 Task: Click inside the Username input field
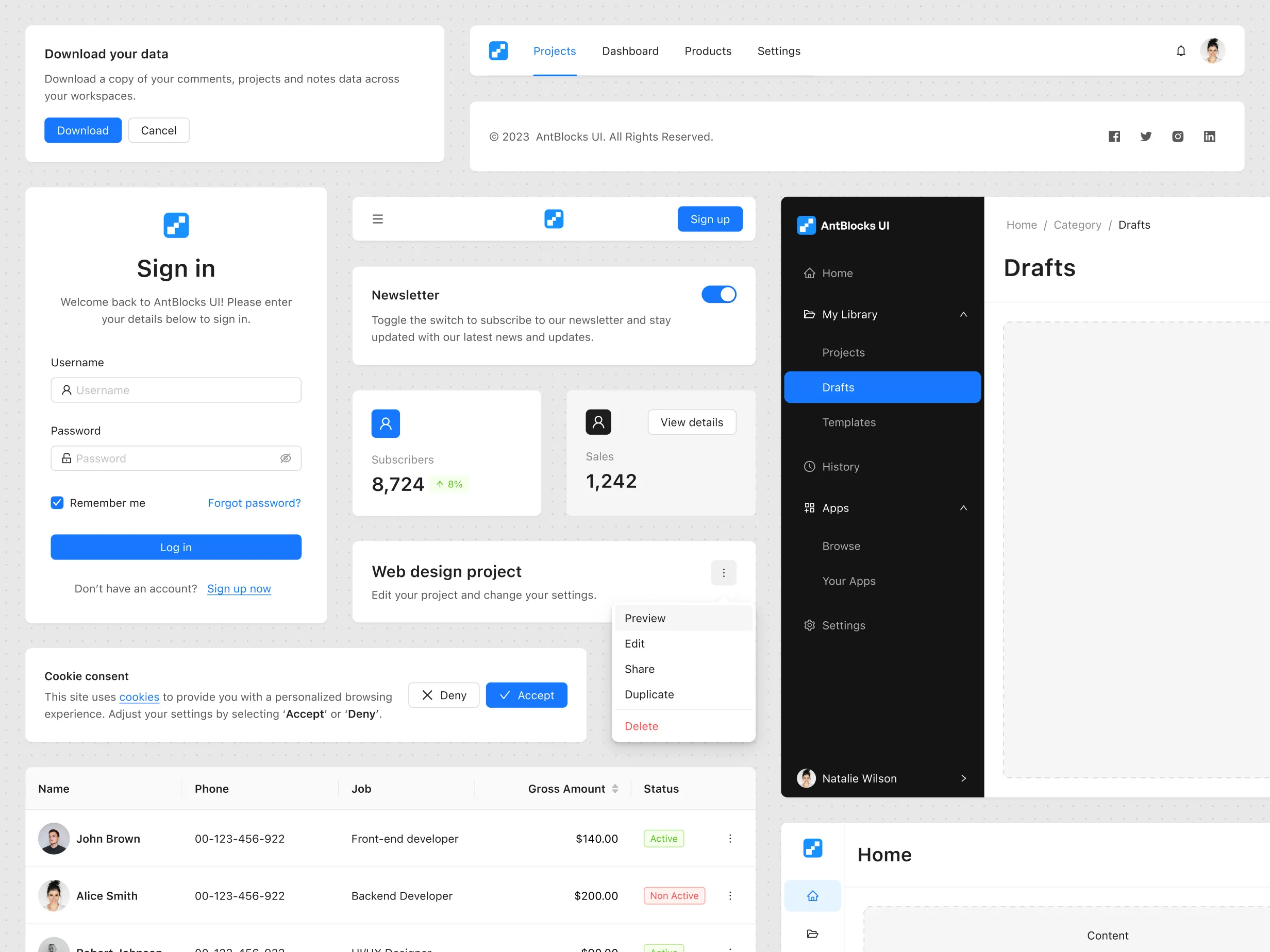coord(176,389)
